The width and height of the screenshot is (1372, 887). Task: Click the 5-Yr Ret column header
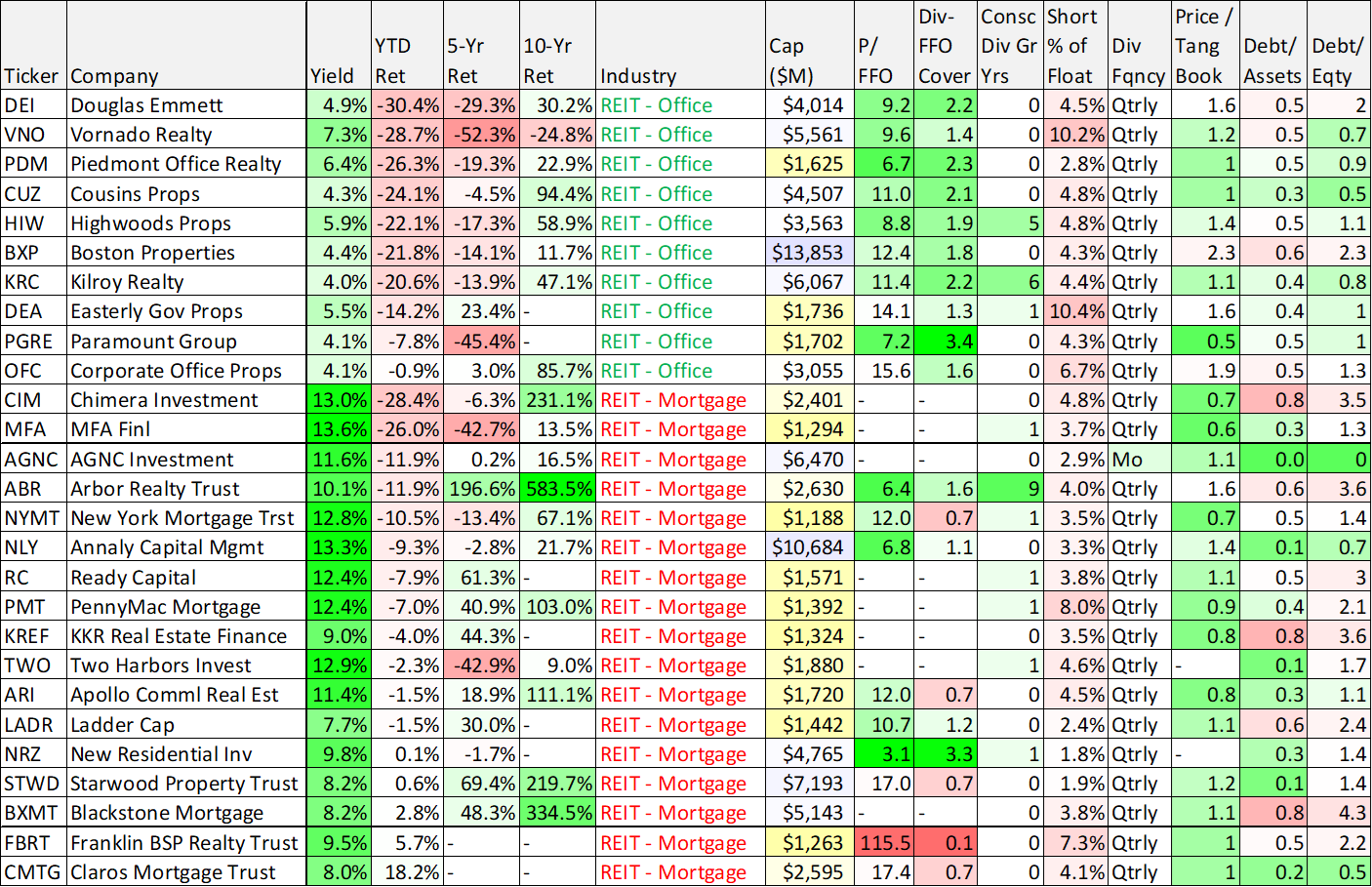coord(481,46)
